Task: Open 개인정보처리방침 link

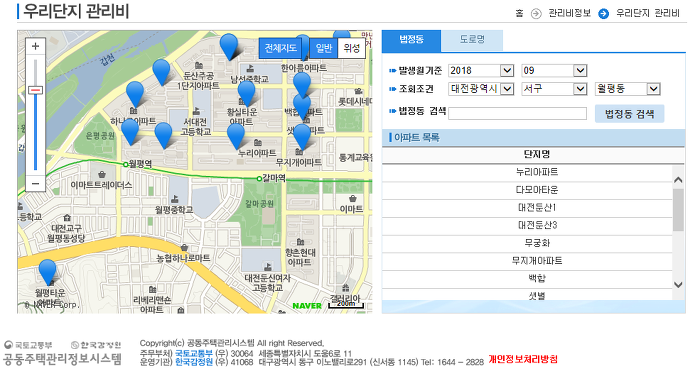Action: pos(523,359)
